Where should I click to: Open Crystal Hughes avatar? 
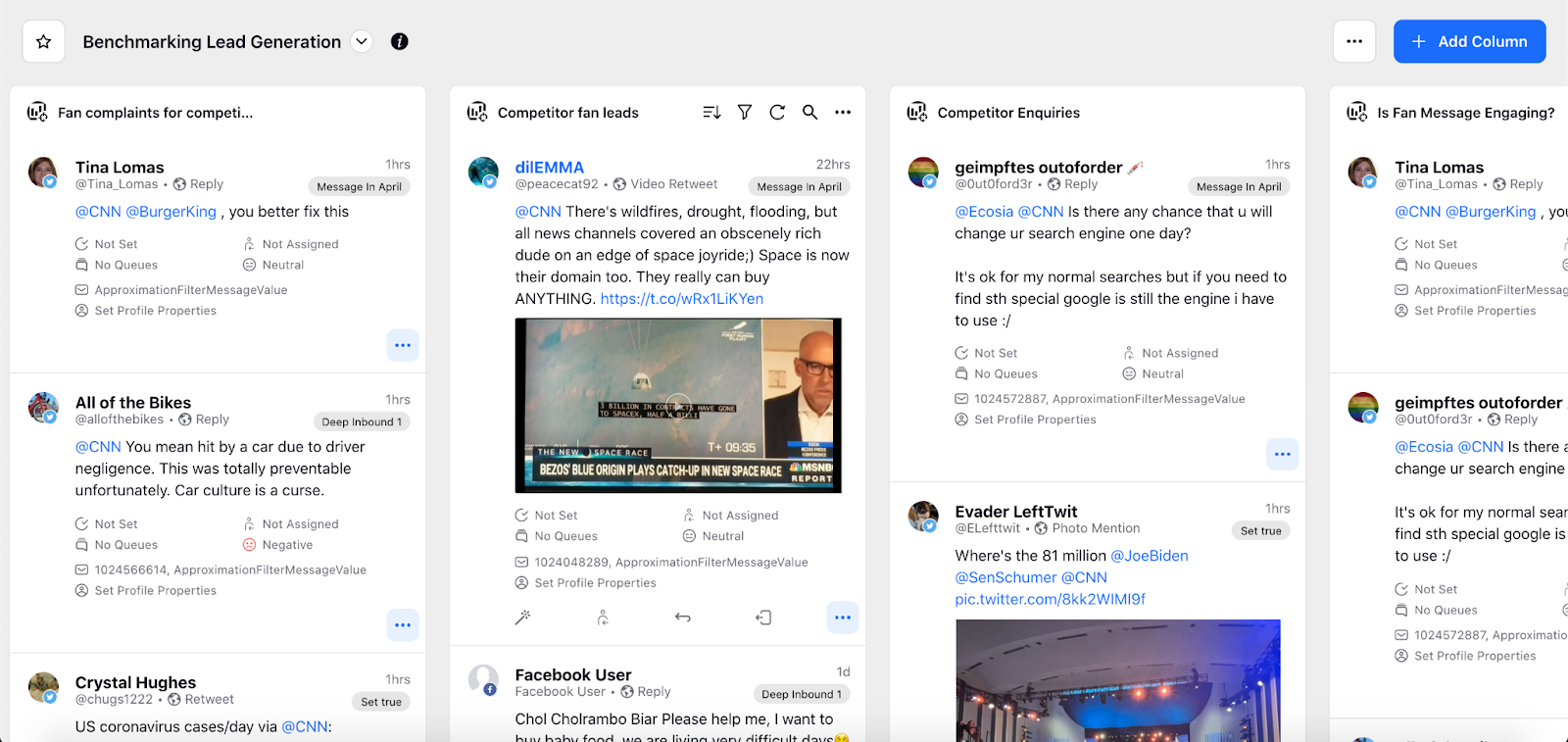43,687
